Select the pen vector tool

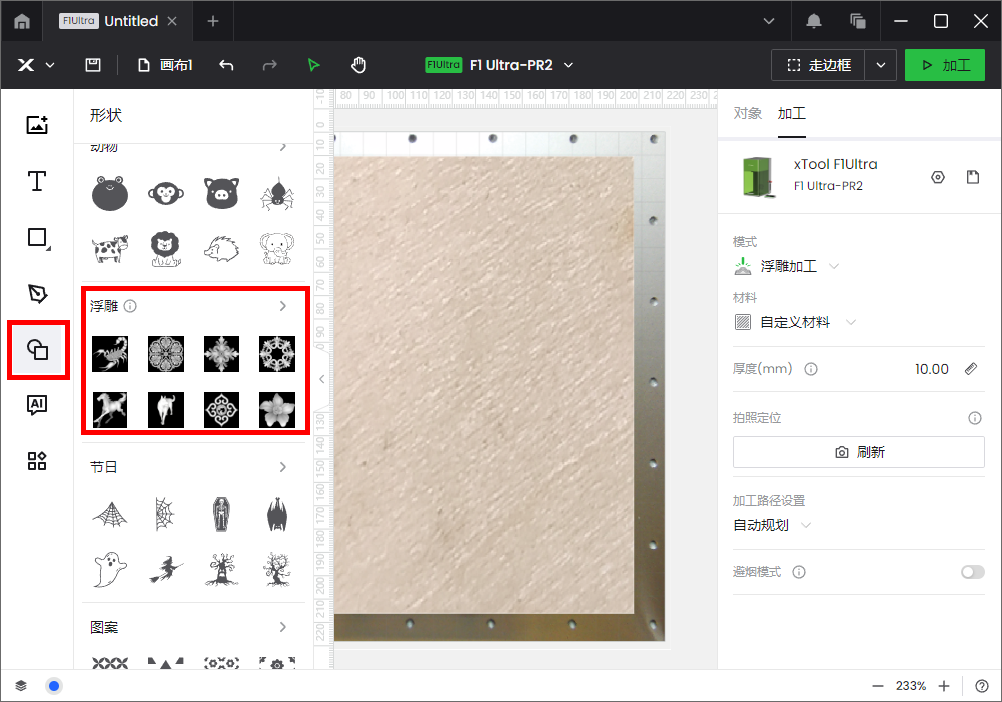37,293
